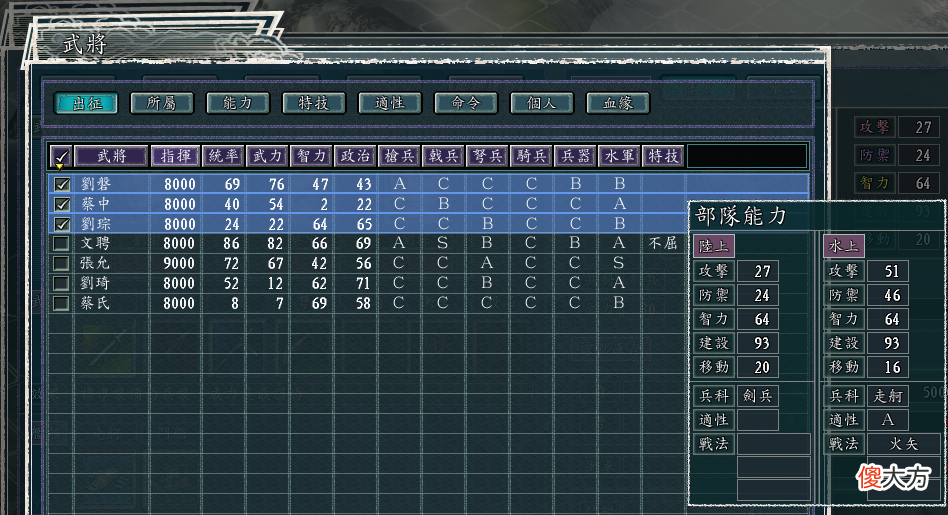948x515 pixels.
Task: Click officer name 蔡氏
Action: (x=96, y=303)
